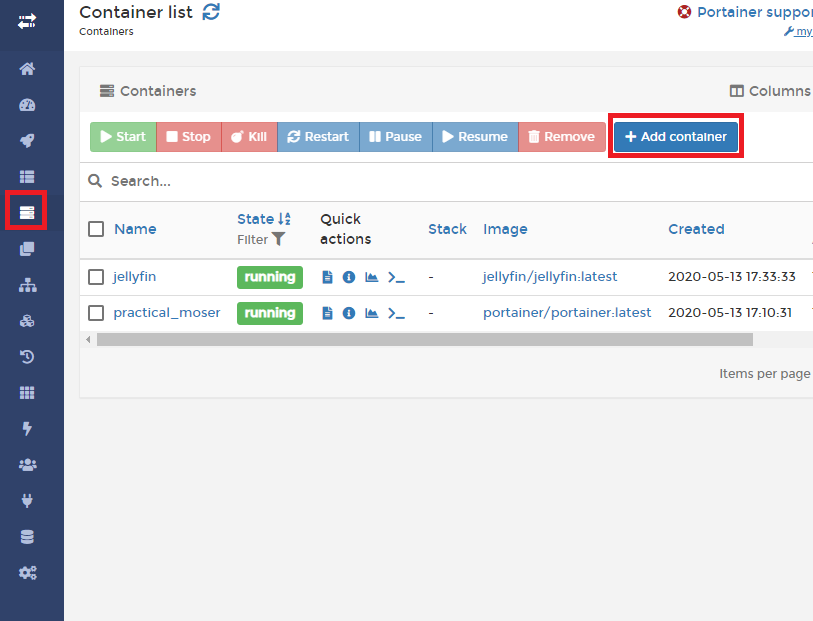813x621 pixels.
Task: Click the Resume button
Action: click(x=475, y=137)
